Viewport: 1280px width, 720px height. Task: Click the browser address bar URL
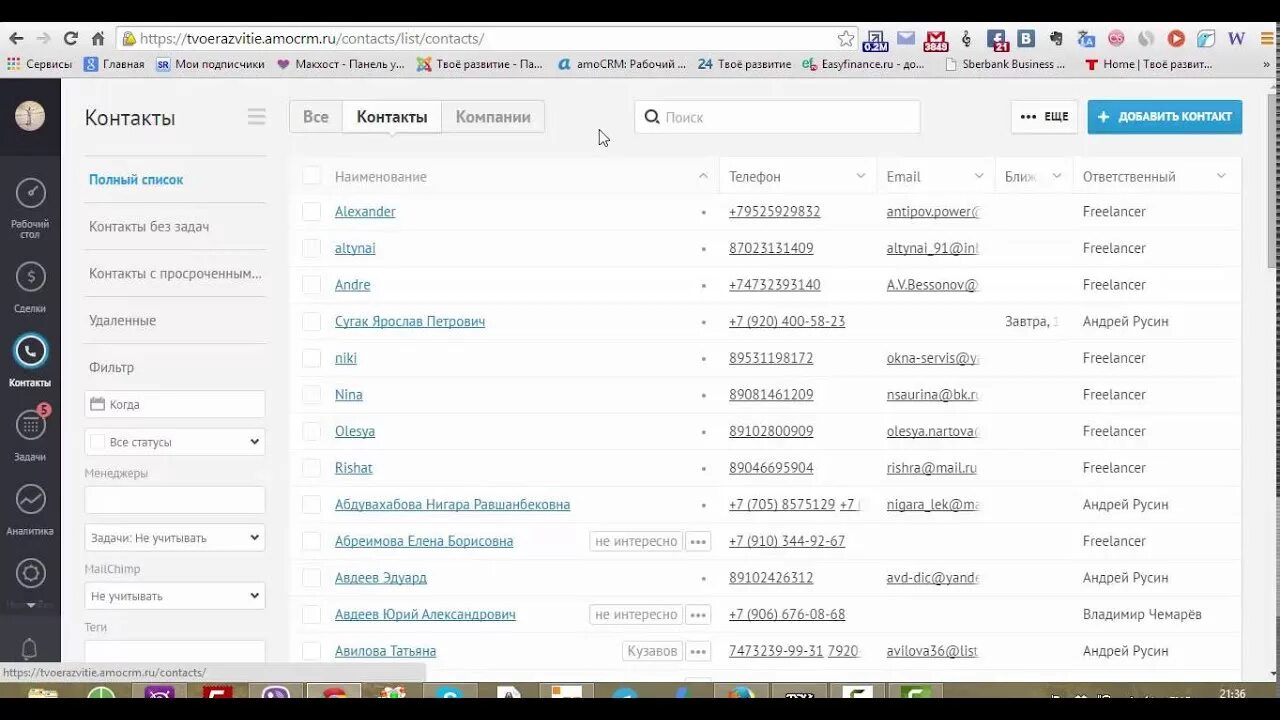tap(312, 39)
